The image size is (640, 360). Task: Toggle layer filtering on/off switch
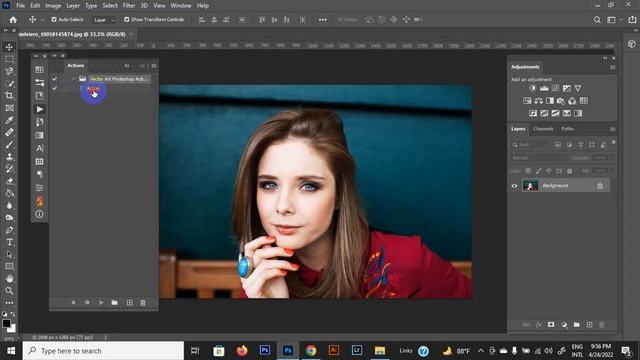coord(613,143)
